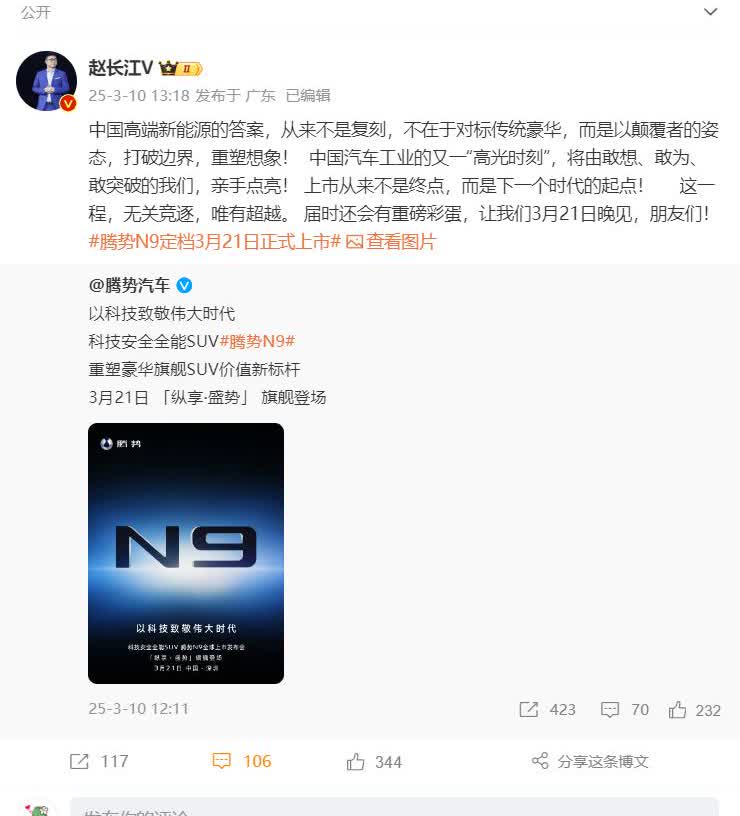
Task: Expand the post options chevron at top right
Action: point(710,11)
